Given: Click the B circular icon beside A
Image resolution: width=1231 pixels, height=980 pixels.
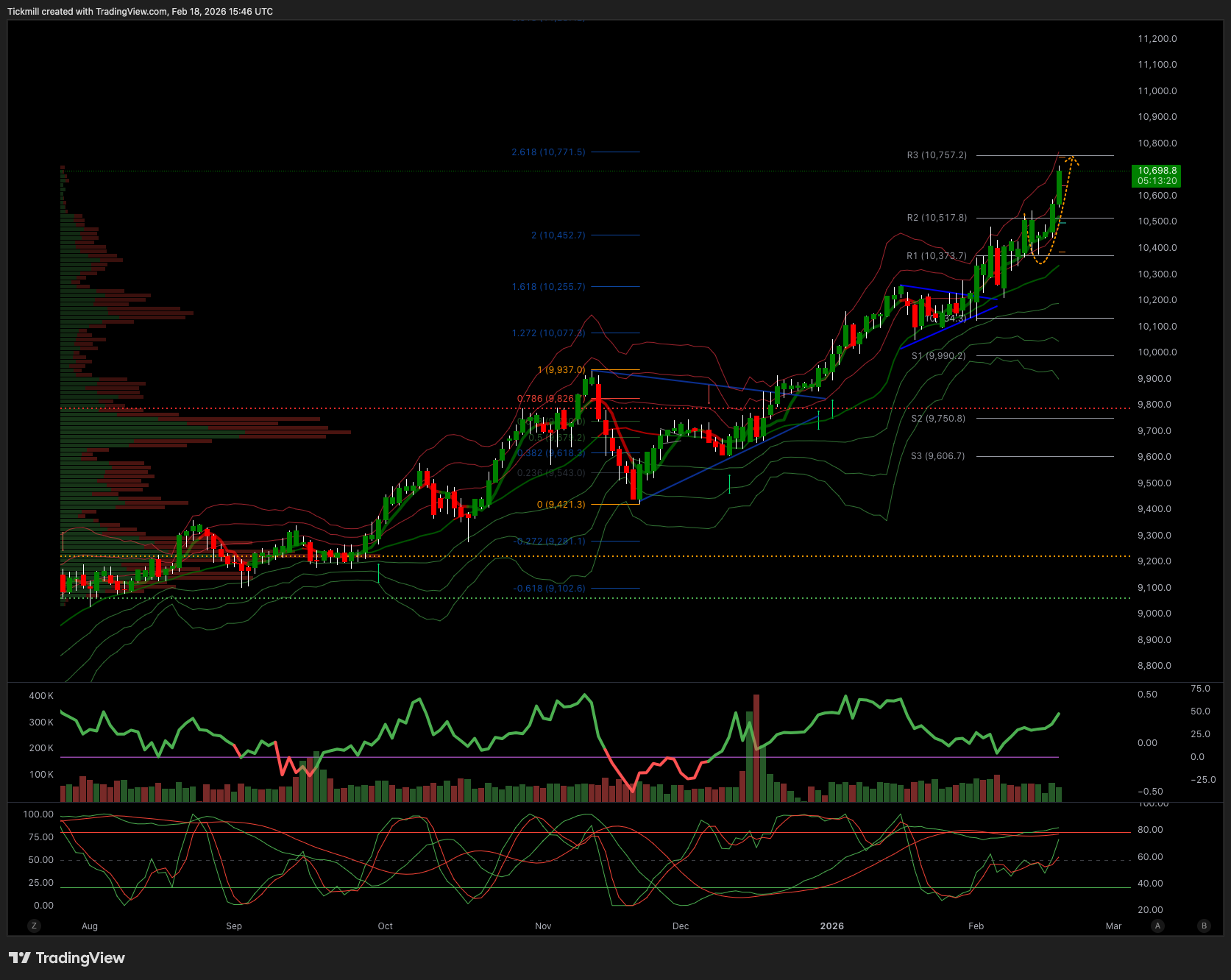Looking at the screenshot, I should point(1204,926).
